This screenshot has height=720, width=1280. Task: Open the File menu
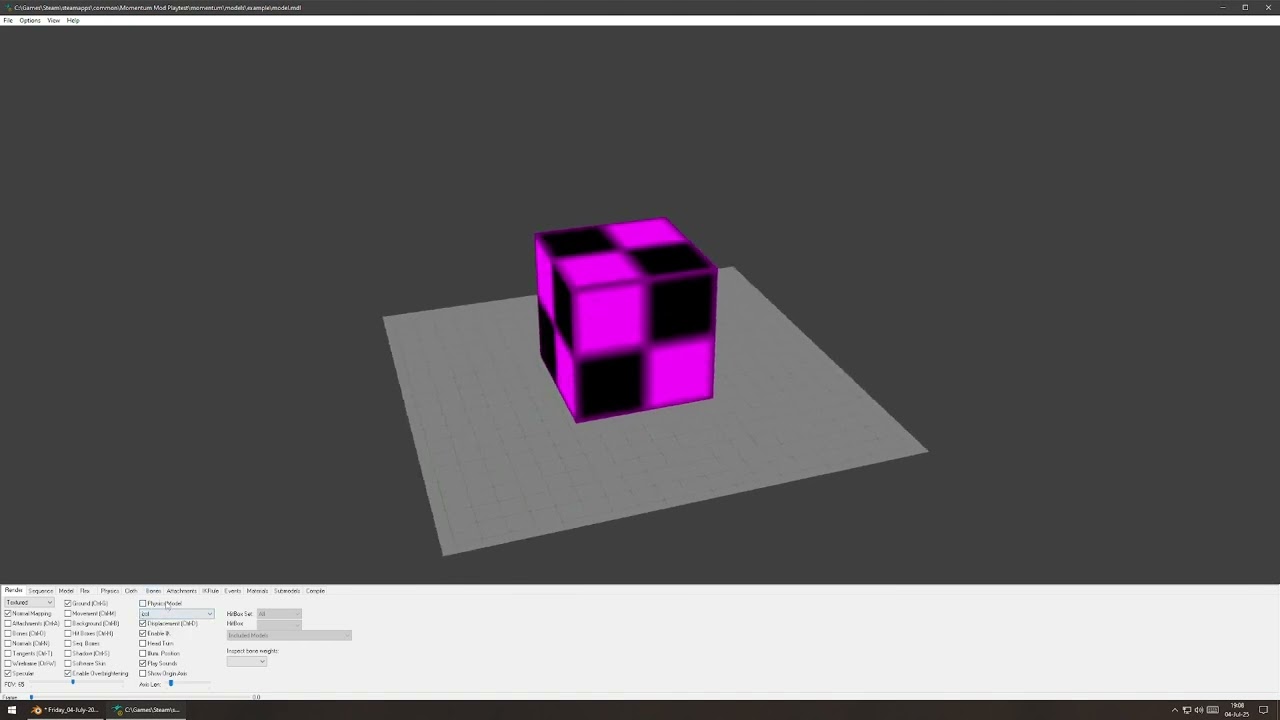point(8,20)
